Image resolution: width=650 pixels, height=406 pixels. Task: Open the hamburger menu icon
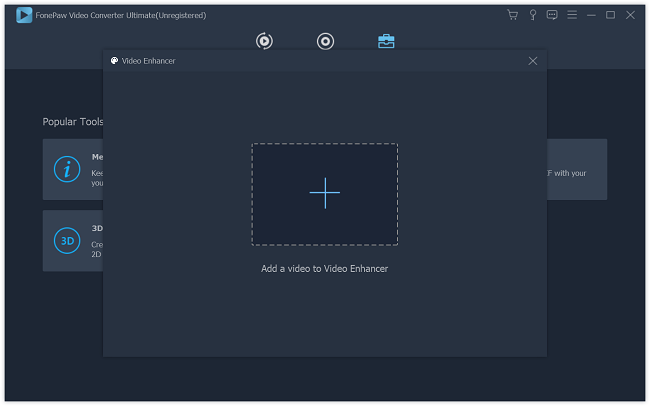pyautogui.click(x=572, y=15)
